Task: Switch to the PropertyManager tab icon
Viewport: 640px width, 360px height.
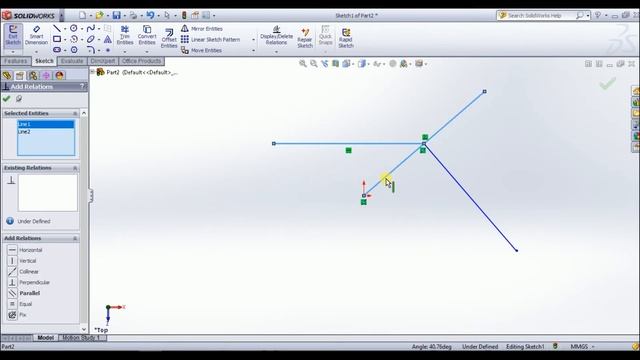Action: pos(20,76)
